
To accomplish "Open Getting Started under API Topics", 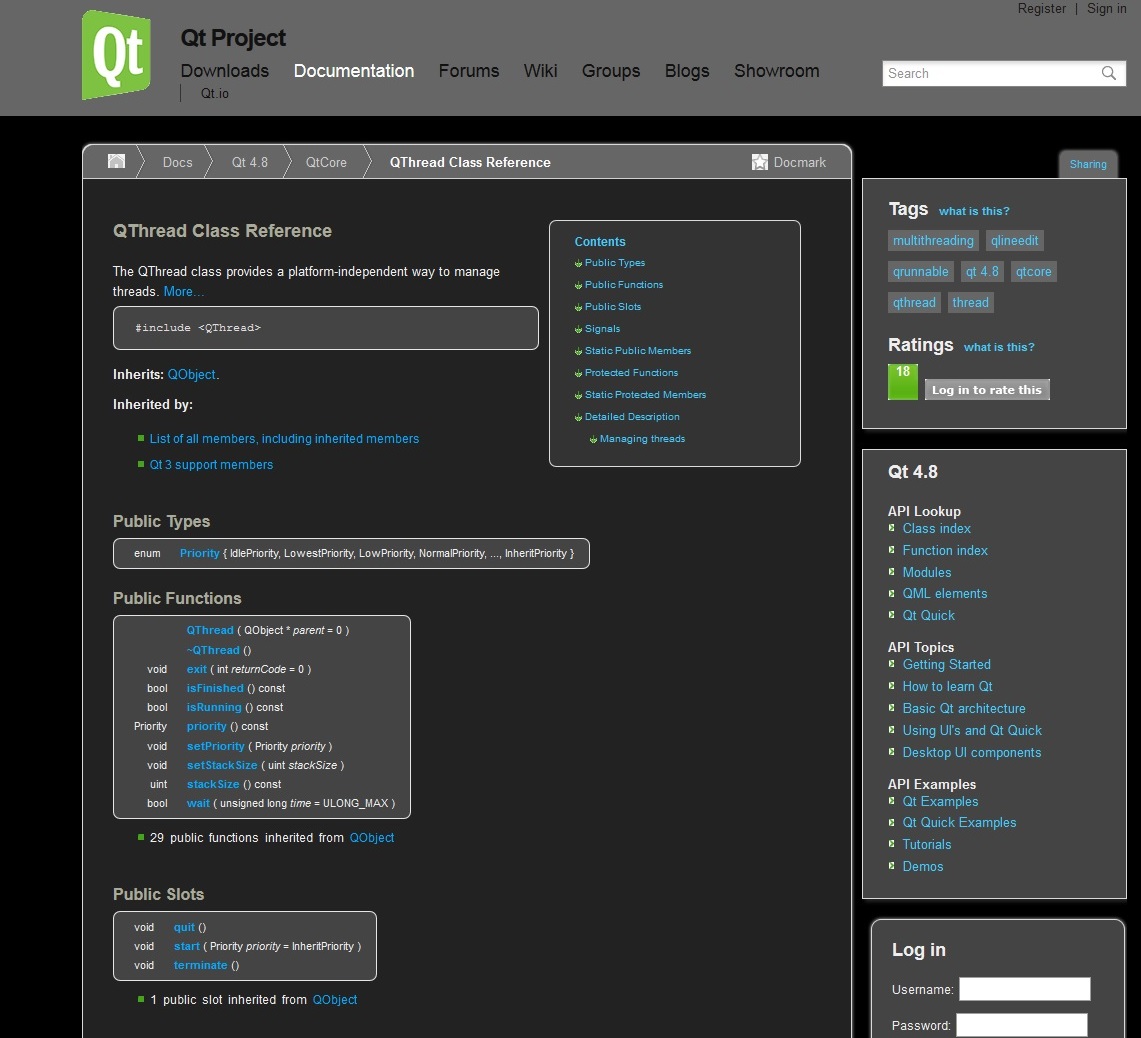I will tap(946, 665).
